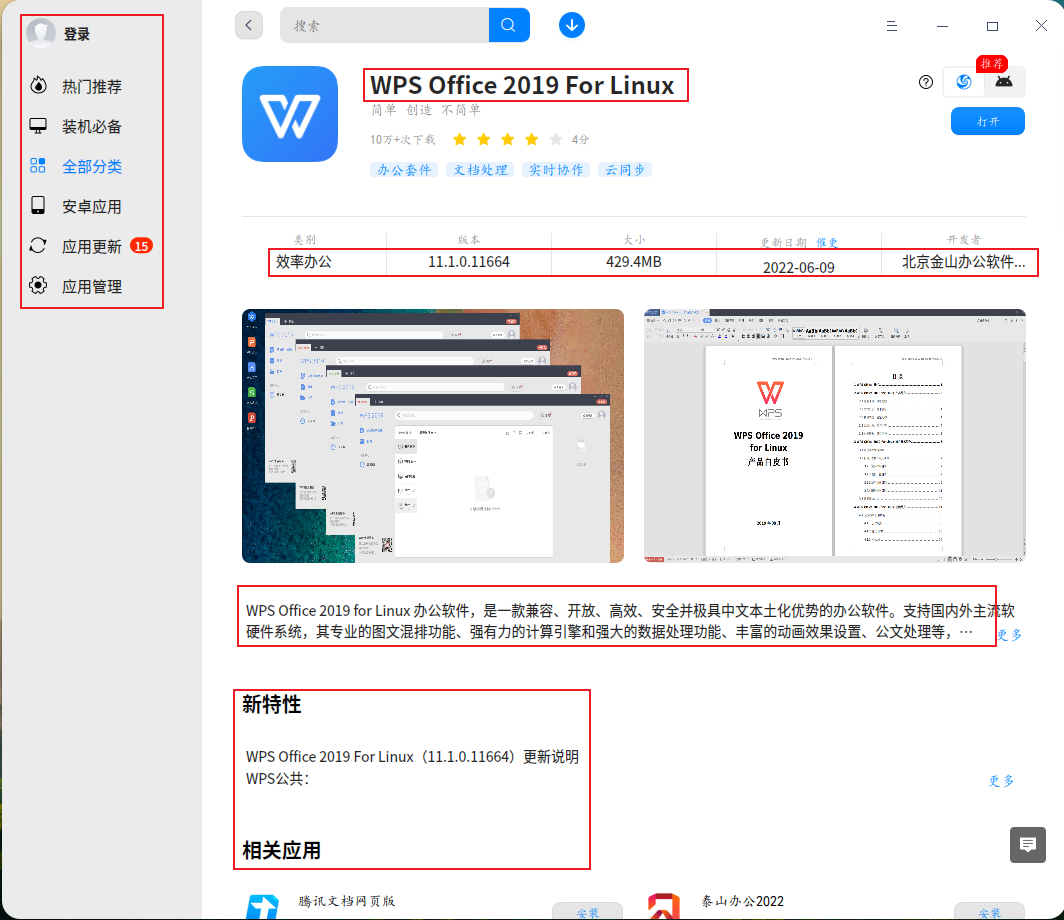1064x920 pixels.
Task: Click the WPS Office app logo
Action: point(290,114)
